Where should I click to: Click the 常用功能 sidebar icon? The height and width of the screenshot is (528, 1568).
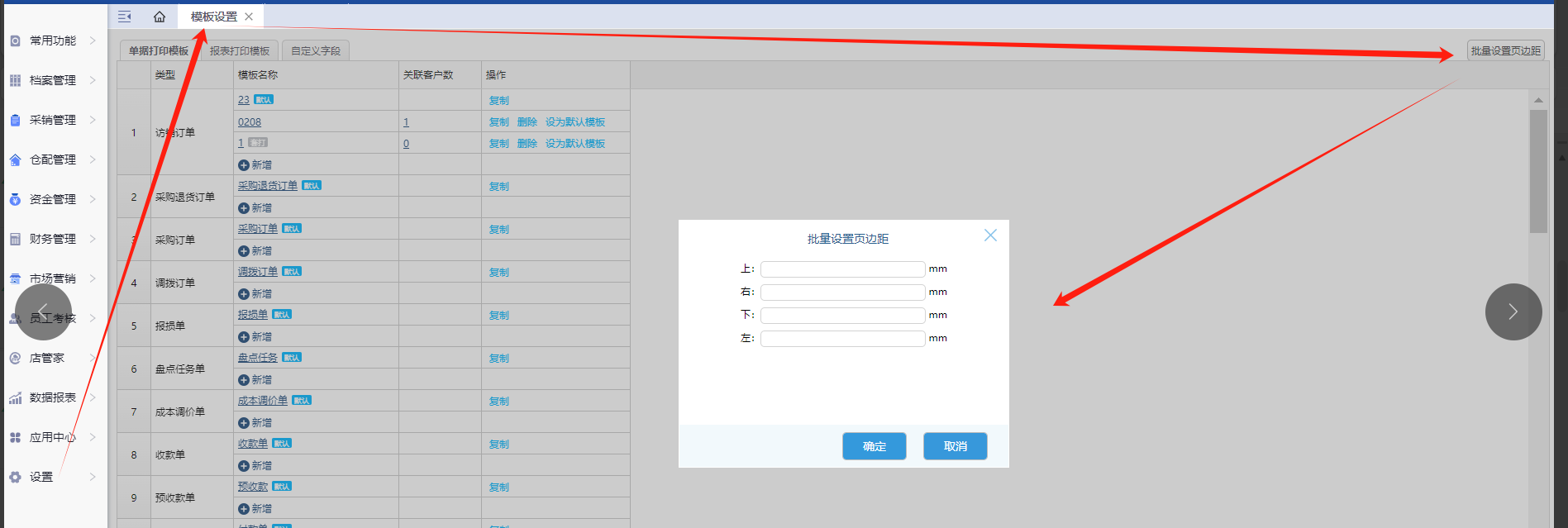click(x=15, y=40)
